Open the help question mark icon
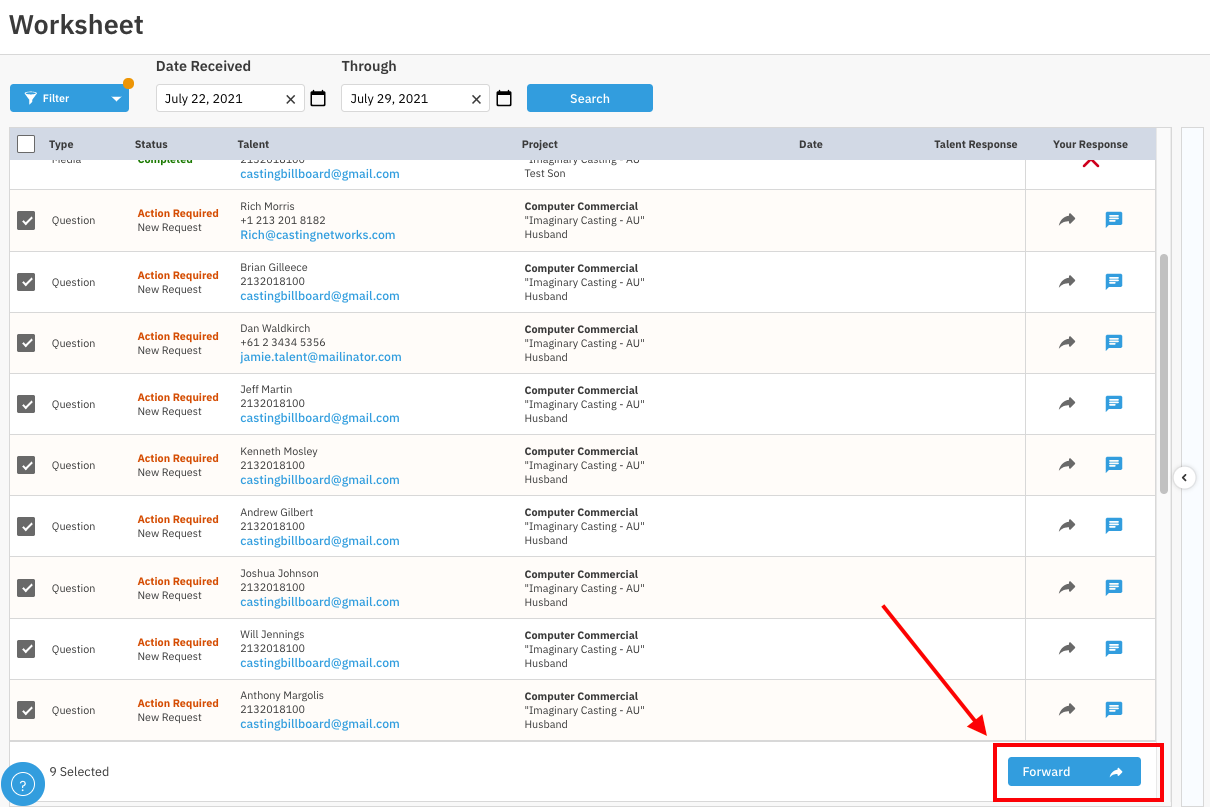Viewport: 1210px width, 812px height. point(22,784)
